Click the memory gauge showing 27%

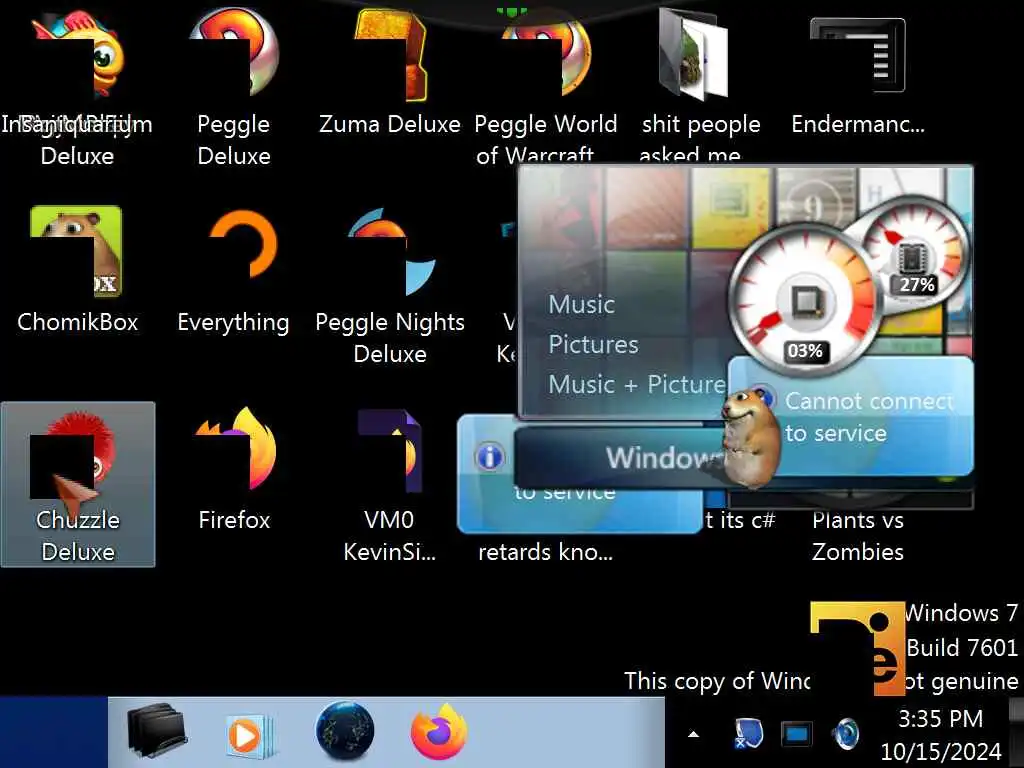pyautogui.click(x=916, y=256)
